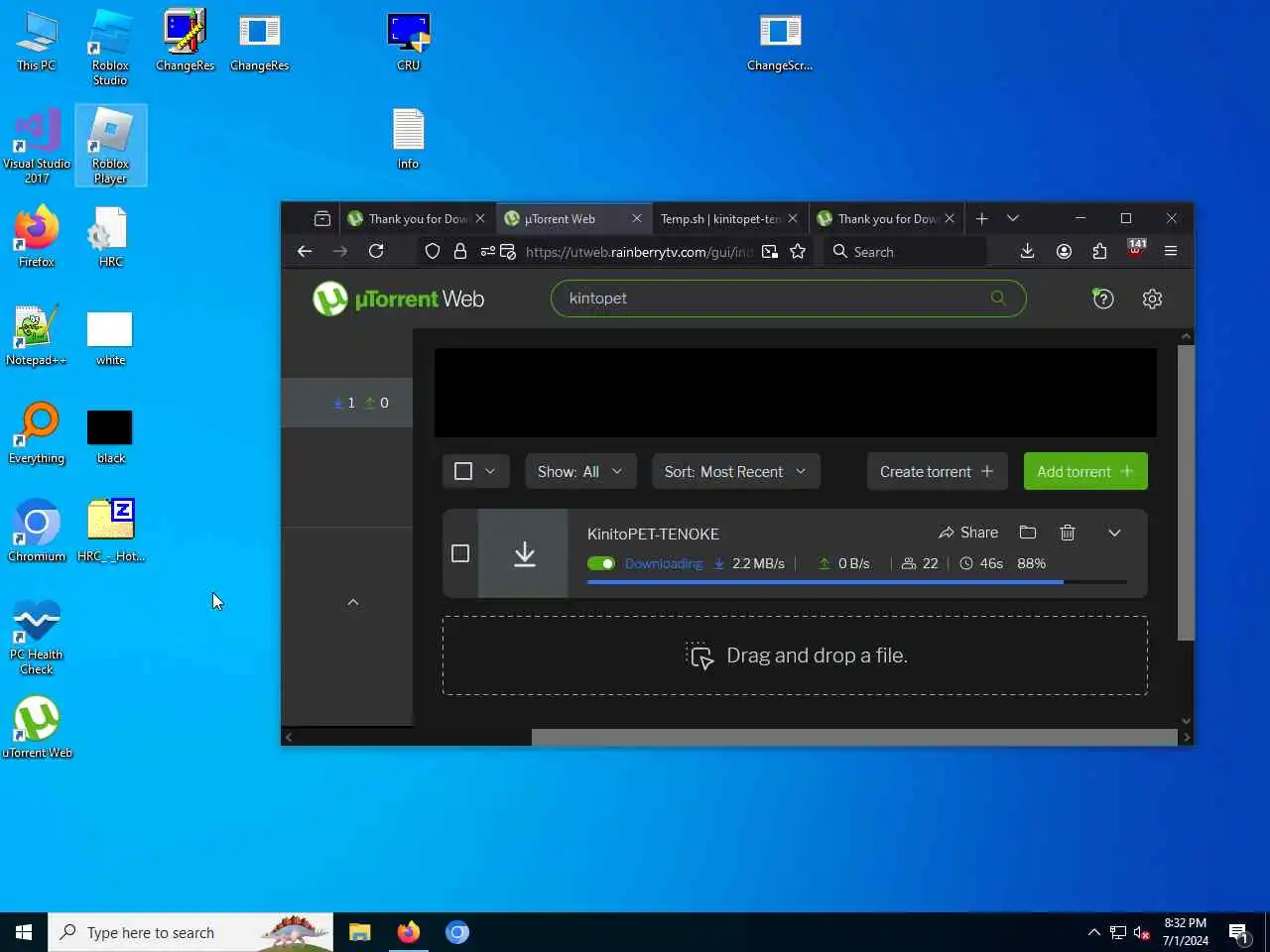
Task: Click the KinitoPET-TENOKE torrent name
Action: coord(653,534)
